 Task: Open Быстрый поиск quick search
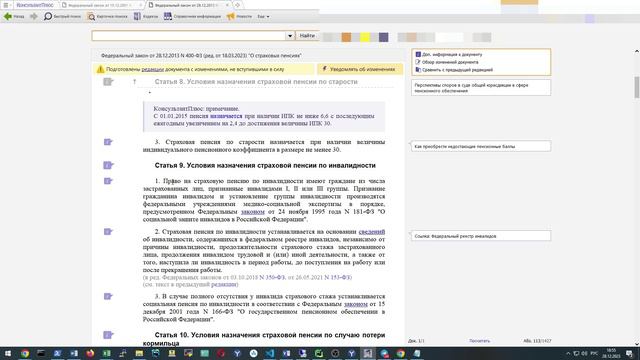62,16
